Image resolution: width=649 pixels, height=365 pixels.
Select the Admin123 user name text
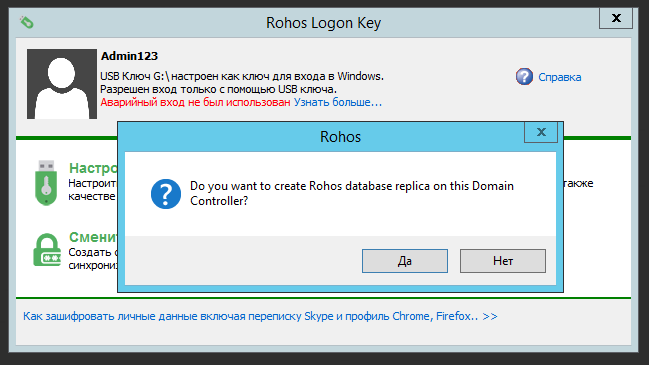click(130, 56)
